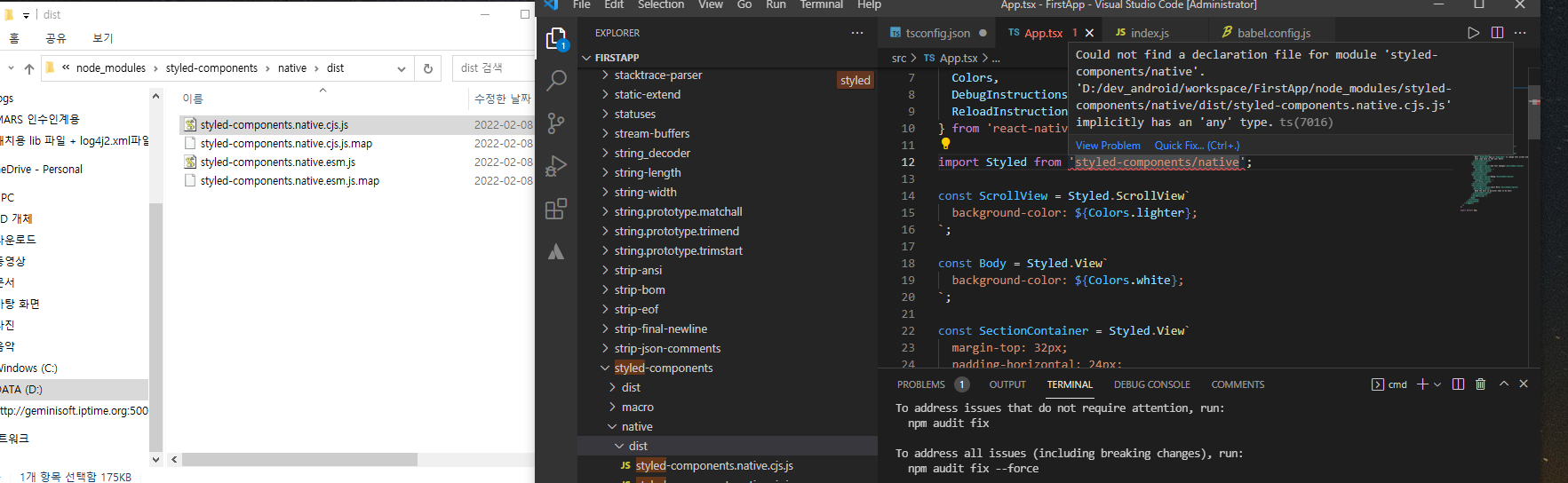Viewport: 1568px width, 483px height.
Task: Open the 공유 ribbon tab in File Explorer
Action: click(x=56, y=38)
